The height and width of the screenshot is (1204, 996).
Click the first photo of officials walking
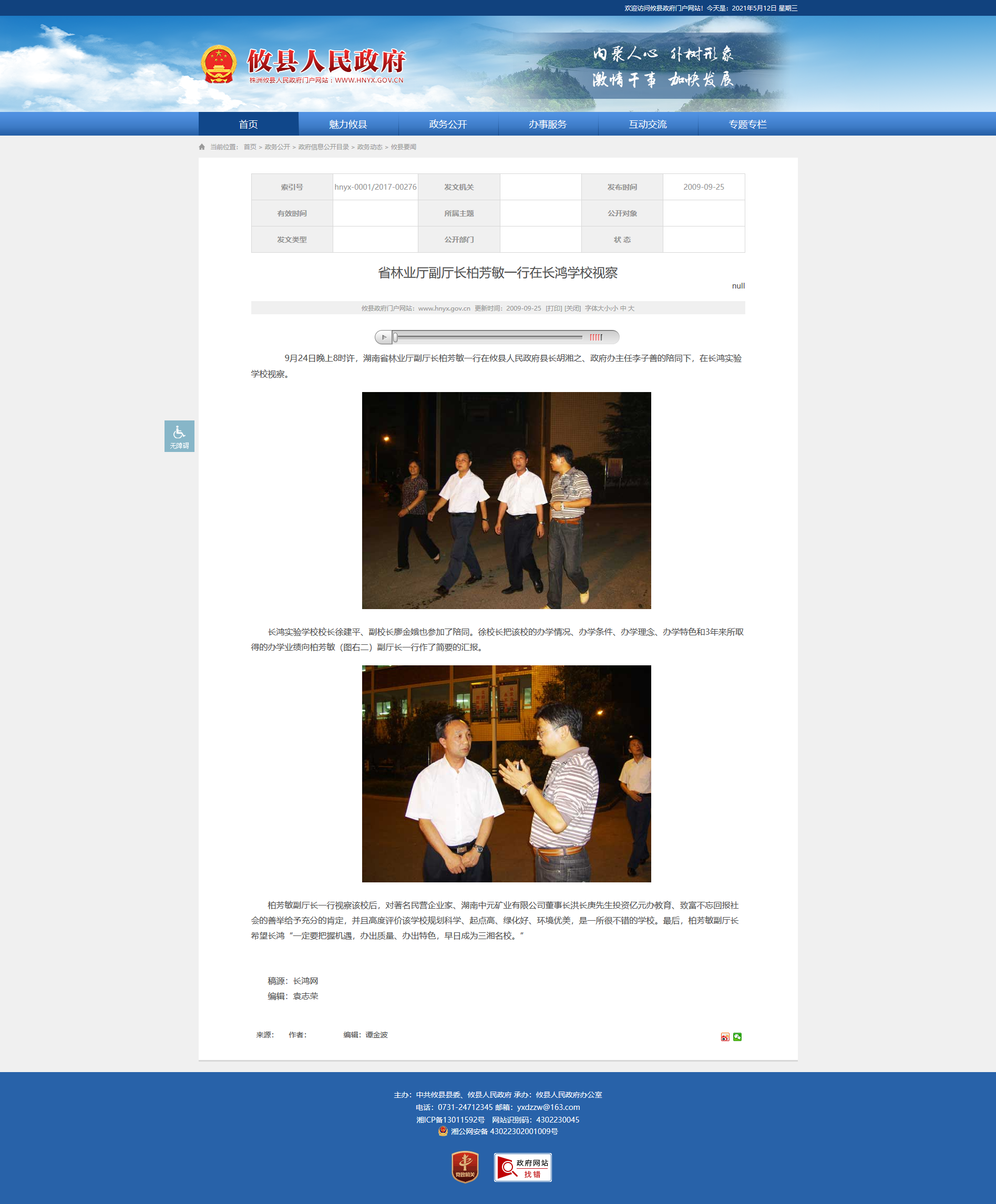[x=506, y=500]
